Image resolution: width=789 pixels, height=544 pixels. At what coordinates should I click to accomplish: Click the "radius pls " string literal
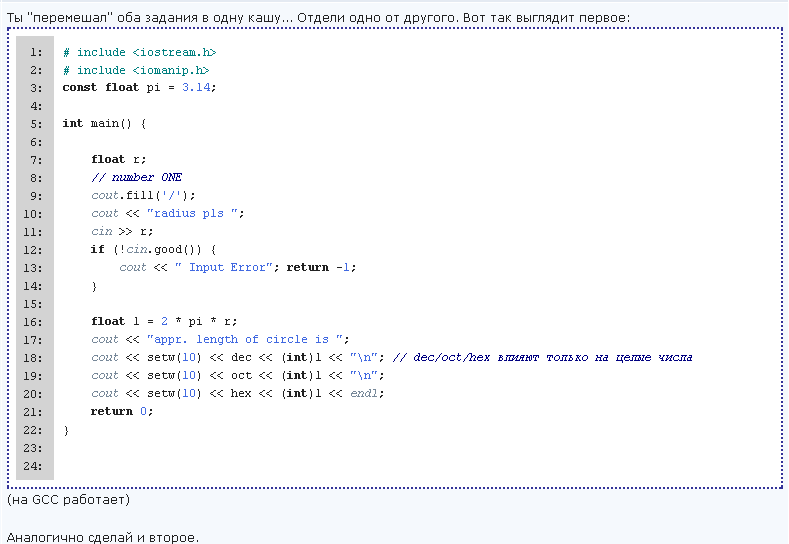pos(192,214)
